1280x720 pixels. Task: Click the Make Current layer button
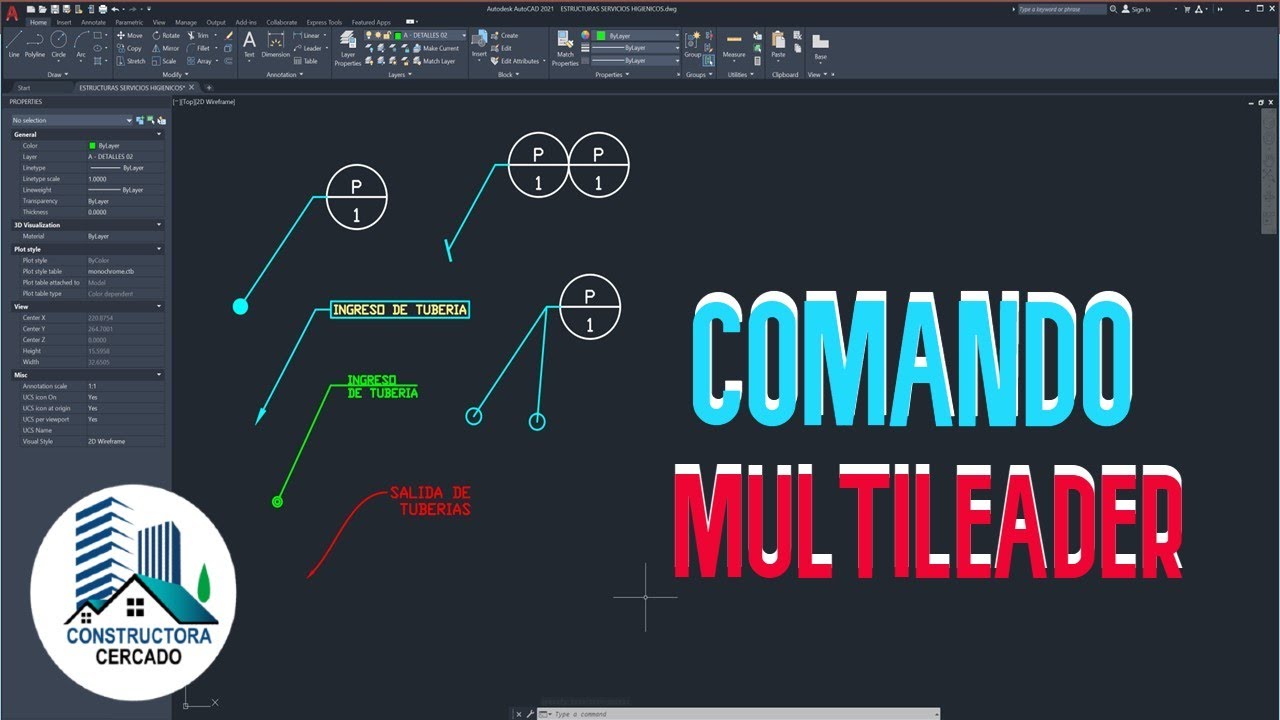(x=434, y=48)
